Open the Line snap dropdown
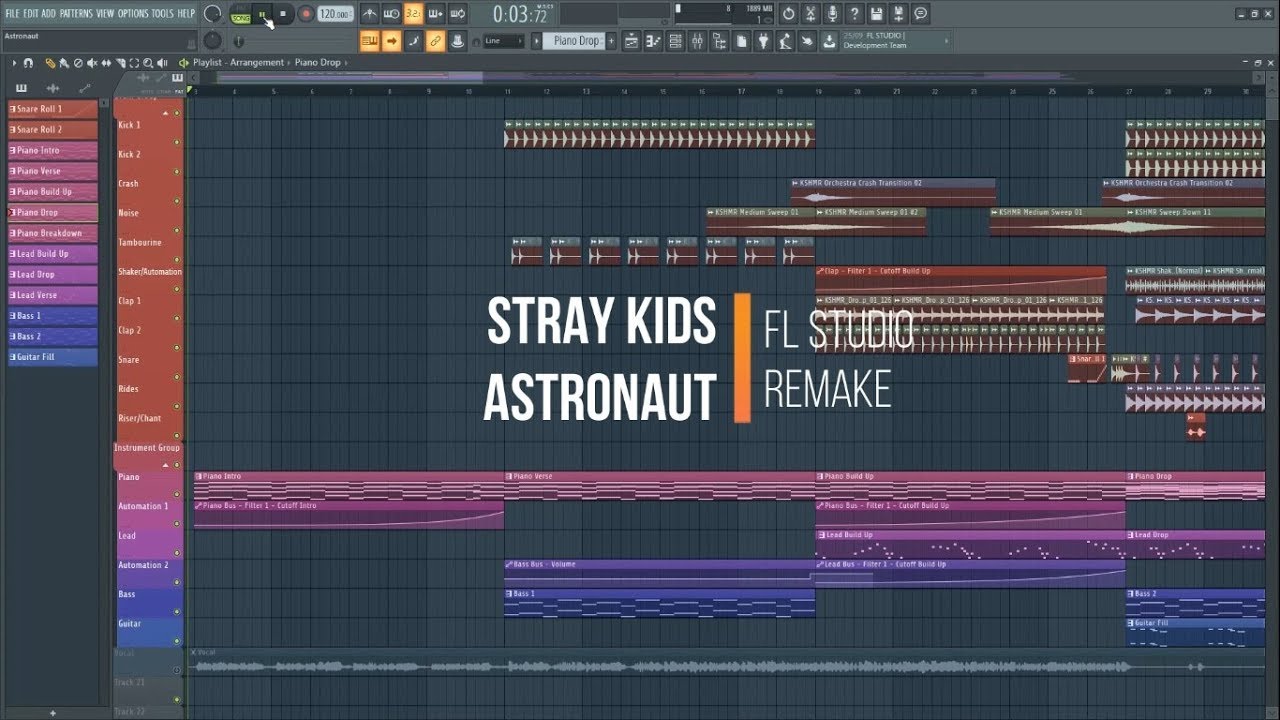 point(504,41)
